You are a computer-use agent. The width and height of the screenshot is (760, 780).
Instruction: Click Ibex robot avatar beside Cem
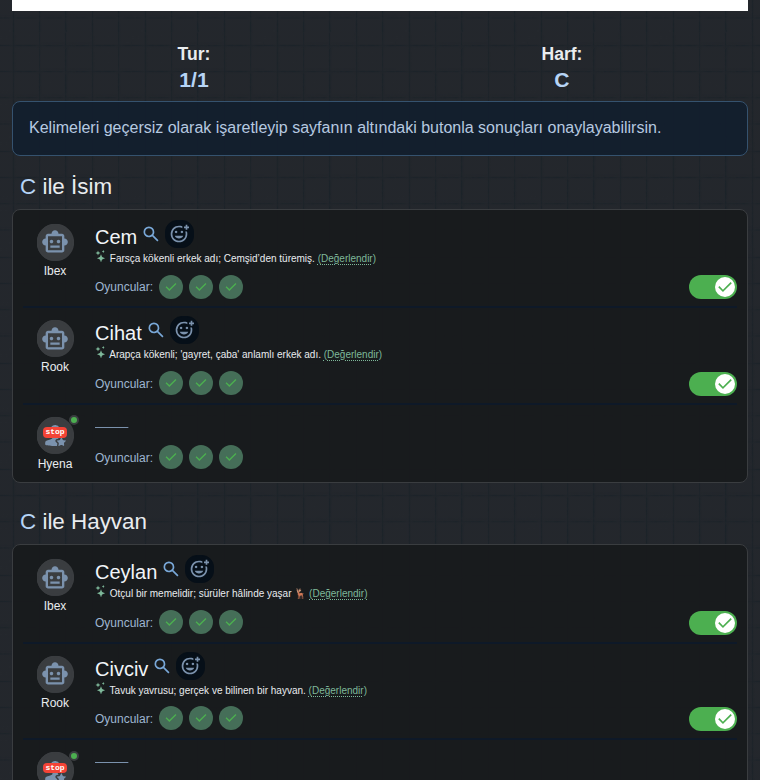coord(55,242)
